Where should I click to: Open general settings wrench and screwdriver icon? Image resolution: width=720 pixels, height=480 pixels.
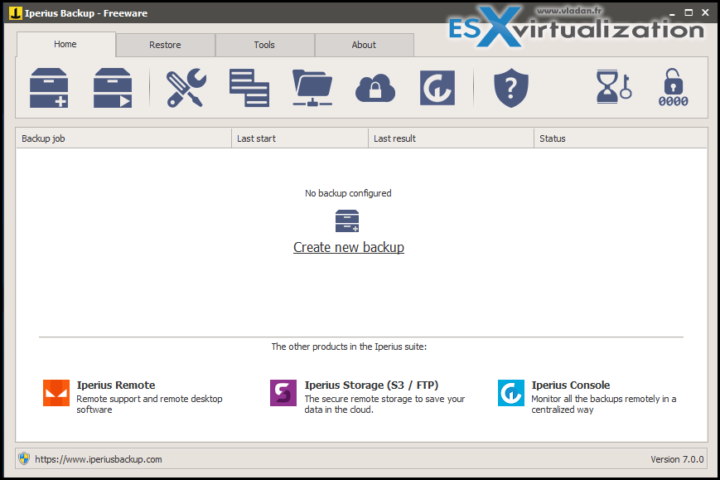coord(186,88)
